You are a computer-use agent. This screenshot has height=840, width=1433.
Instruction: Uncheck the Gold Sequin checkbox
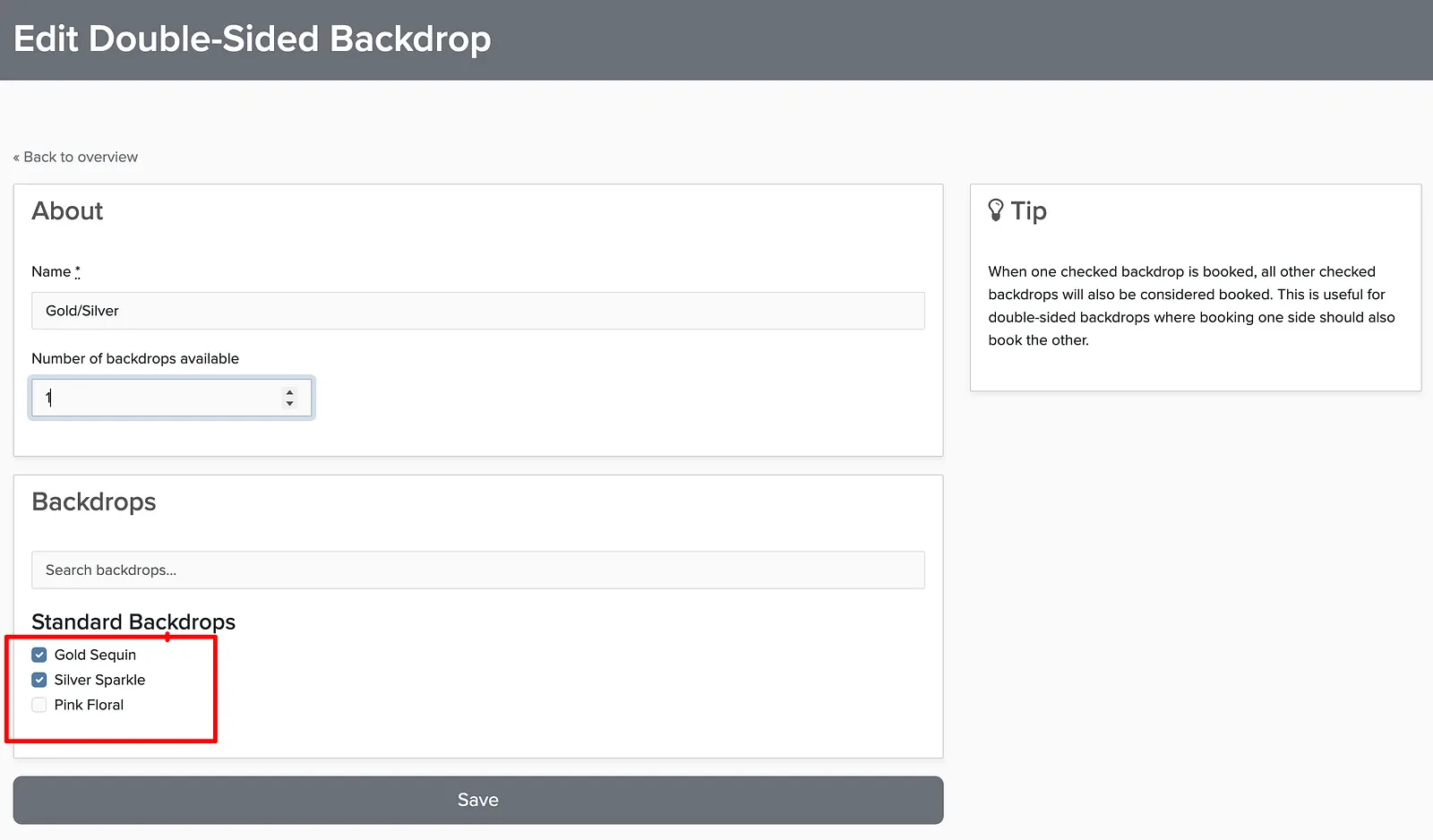point(39,655)
